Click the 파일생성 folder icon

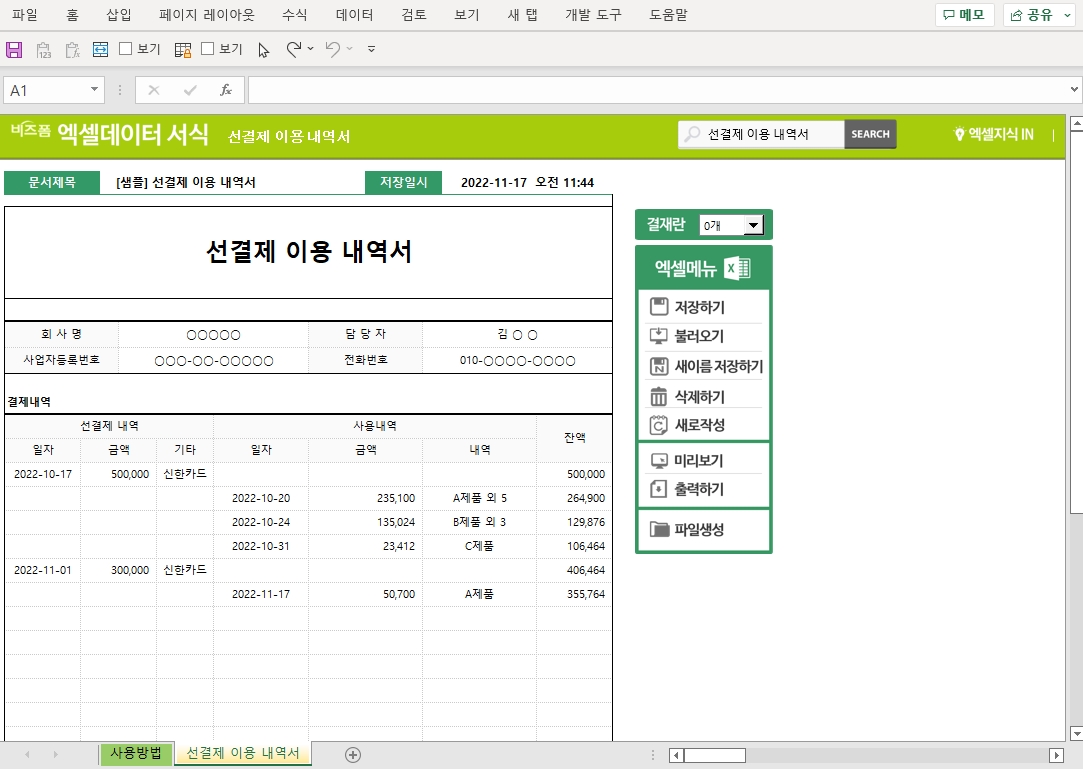[659, 530]
